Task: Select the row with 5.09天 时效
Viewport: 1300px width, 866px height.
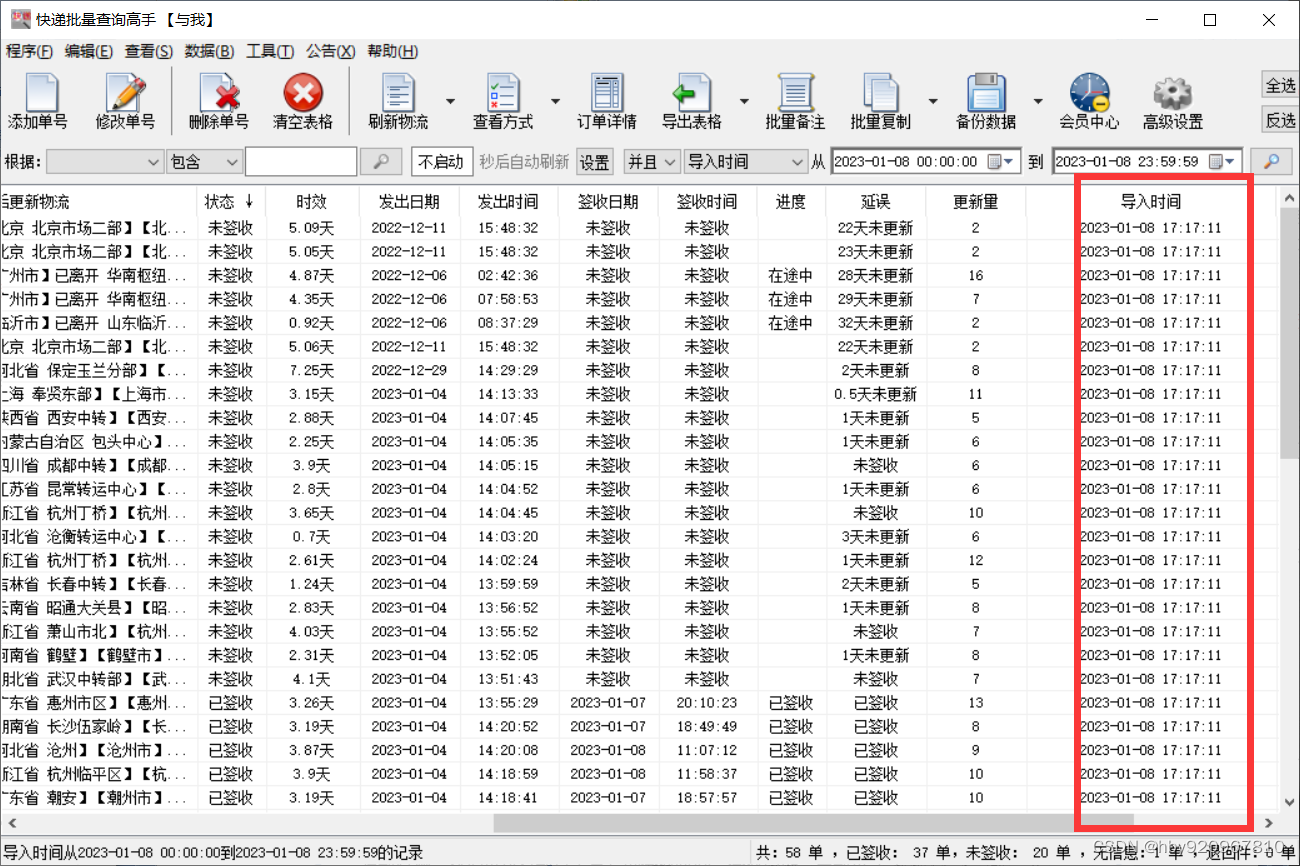Action: (640, 228)
